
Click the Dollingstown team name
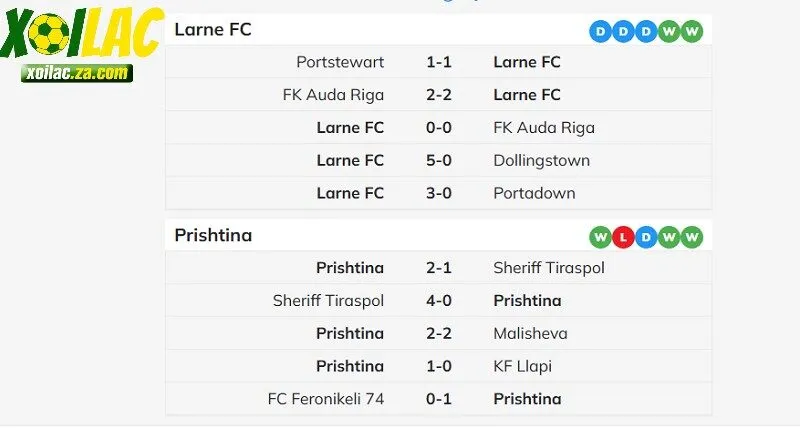tap(541, 160)
